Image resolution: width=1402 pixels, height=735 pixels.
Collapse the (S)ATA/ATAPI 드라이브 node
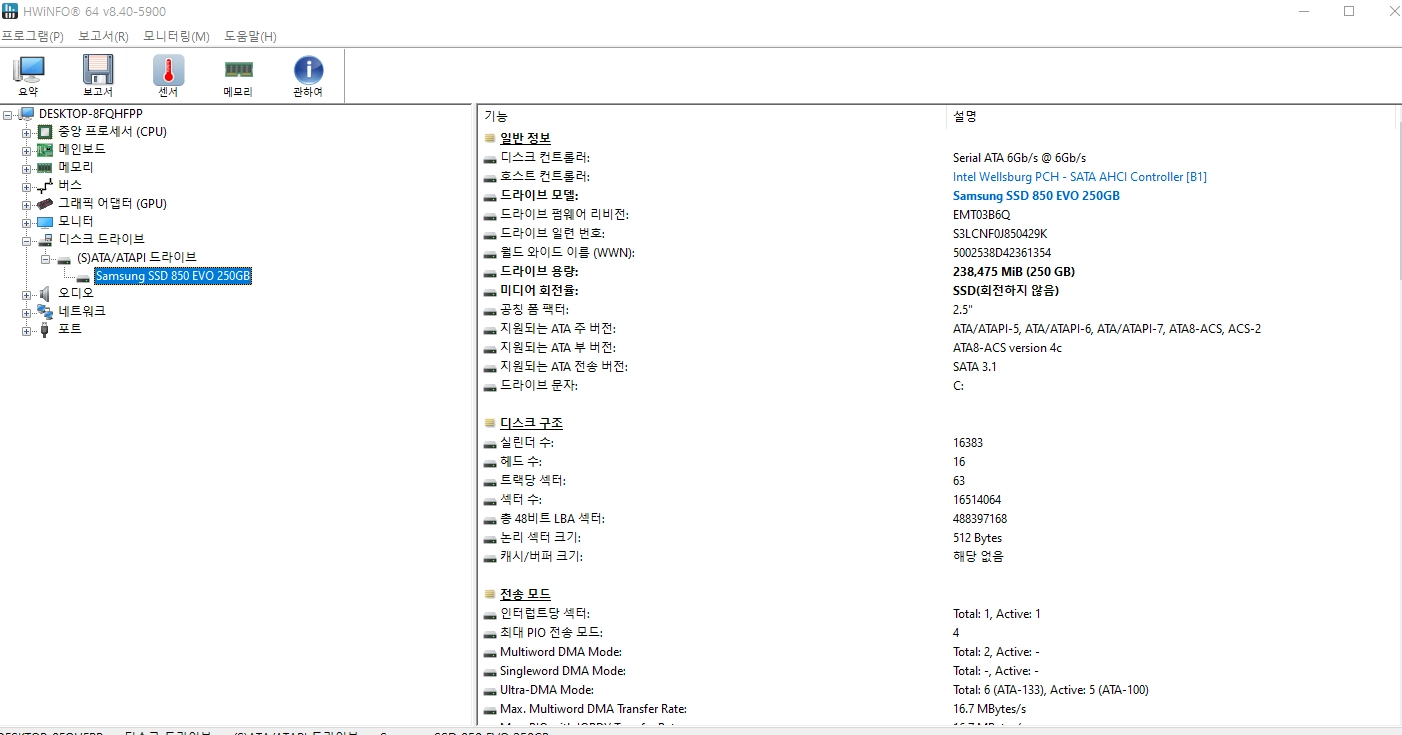[45, 258]
